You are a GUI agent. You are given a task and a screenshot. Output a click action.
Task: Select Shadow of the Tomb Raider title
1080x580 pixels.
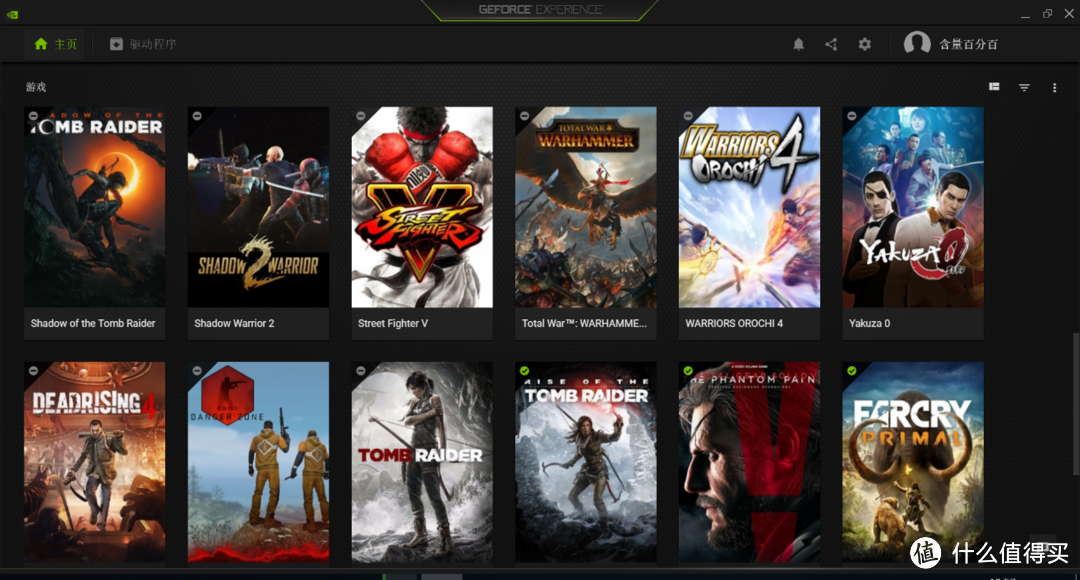[x=93, y=323]
